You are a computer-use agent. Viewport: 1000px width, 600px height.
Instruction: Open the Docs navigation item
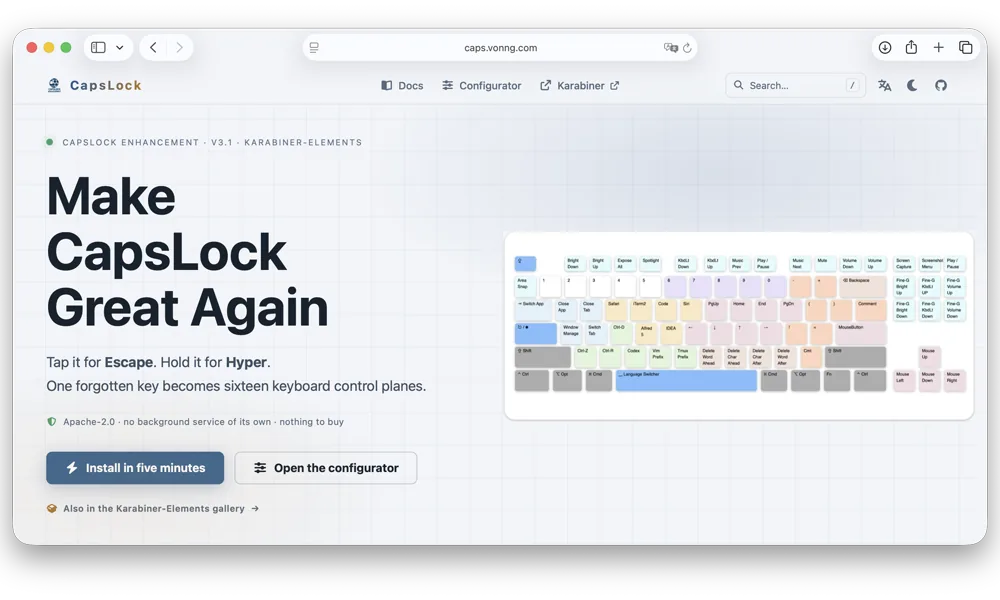point(402,85)
